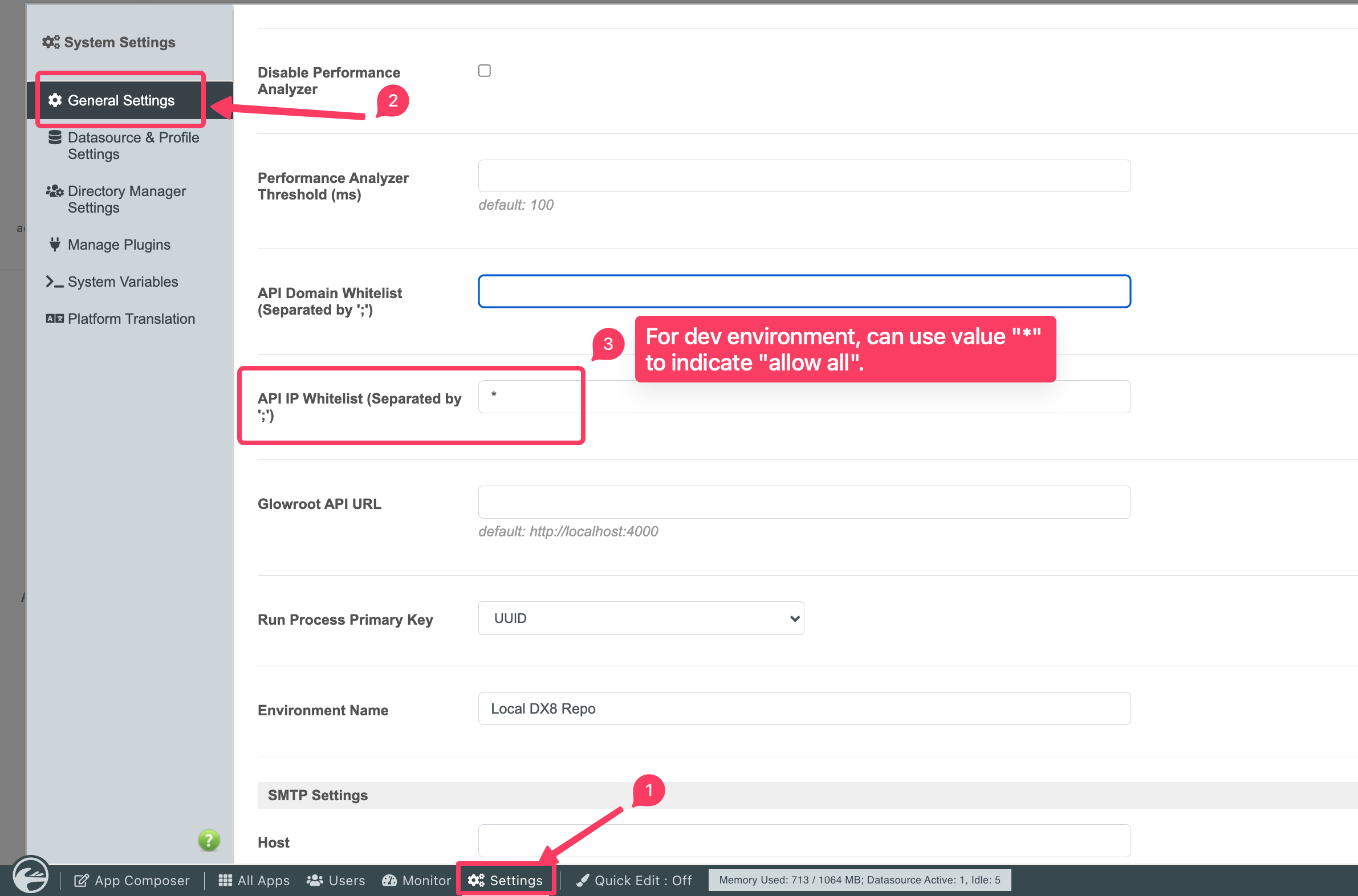Screen dimensions: 1358x896
Task: Click the Environment Name text field
Action: [x=804, y=708]
